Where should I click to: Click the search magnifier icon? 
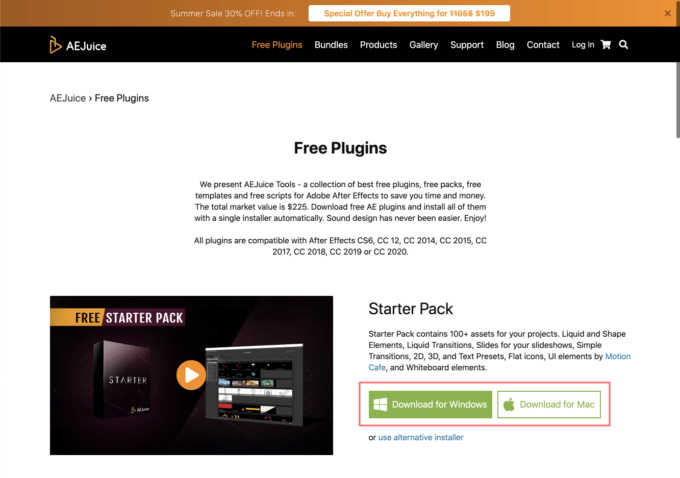[x=623, y=45]
